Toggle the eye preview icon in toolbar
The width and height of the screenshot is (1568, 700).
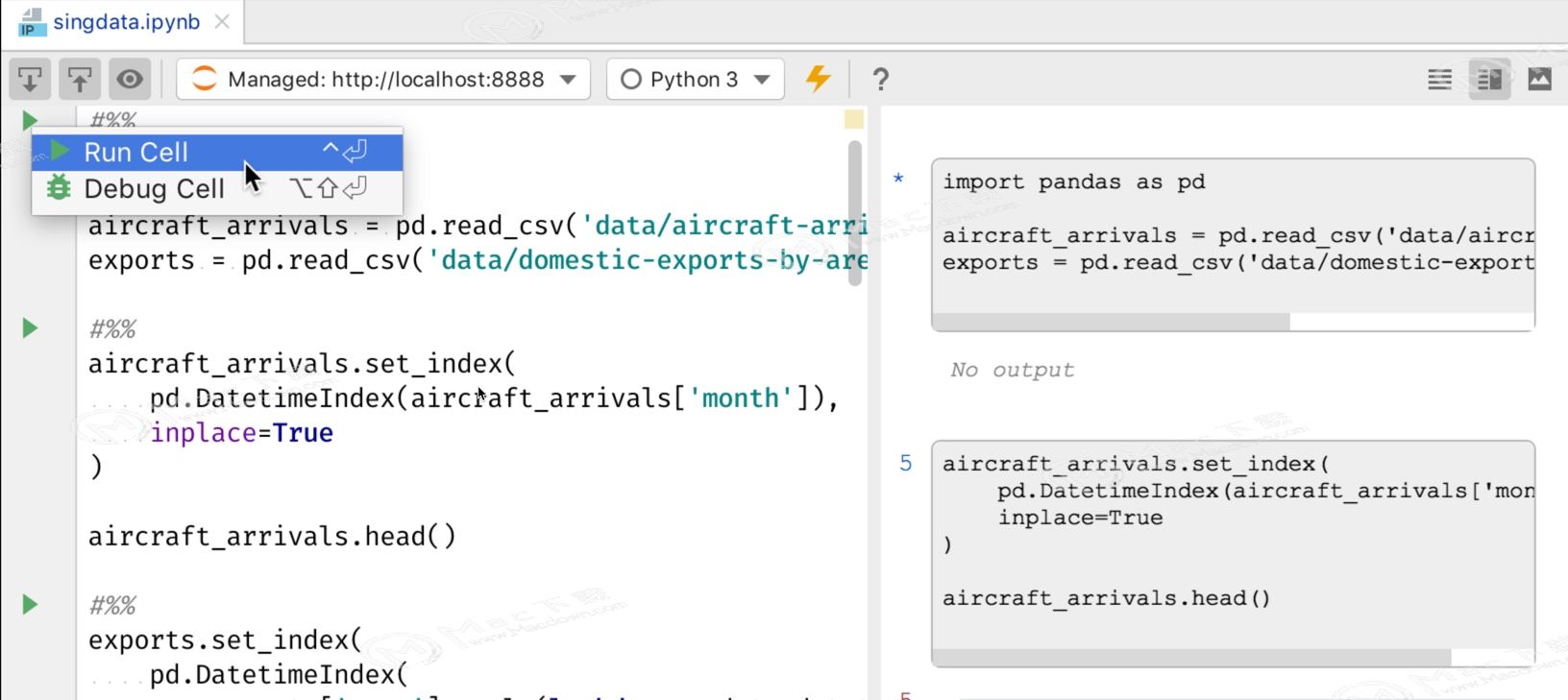coord(130,79)
